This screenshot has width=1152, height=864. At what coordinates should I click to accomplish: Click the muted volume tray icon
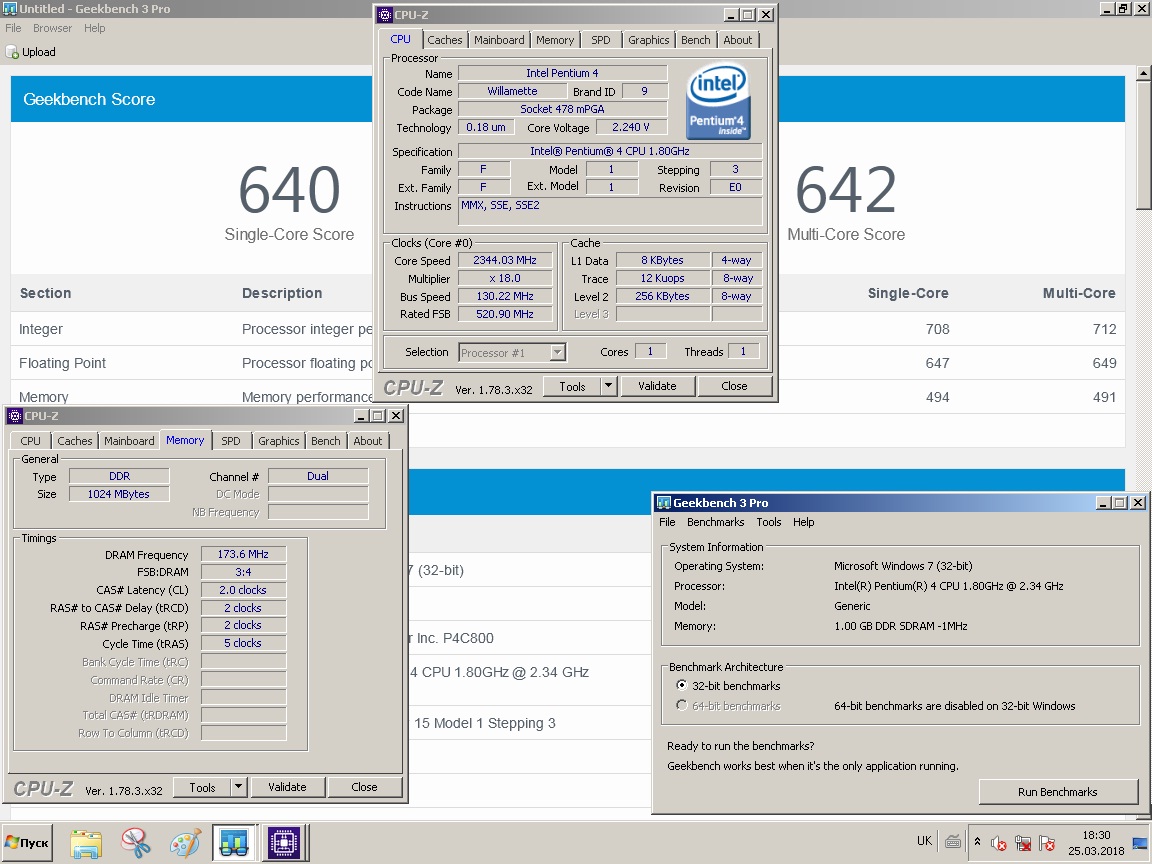pyautogui.click(x=998, y=843)
